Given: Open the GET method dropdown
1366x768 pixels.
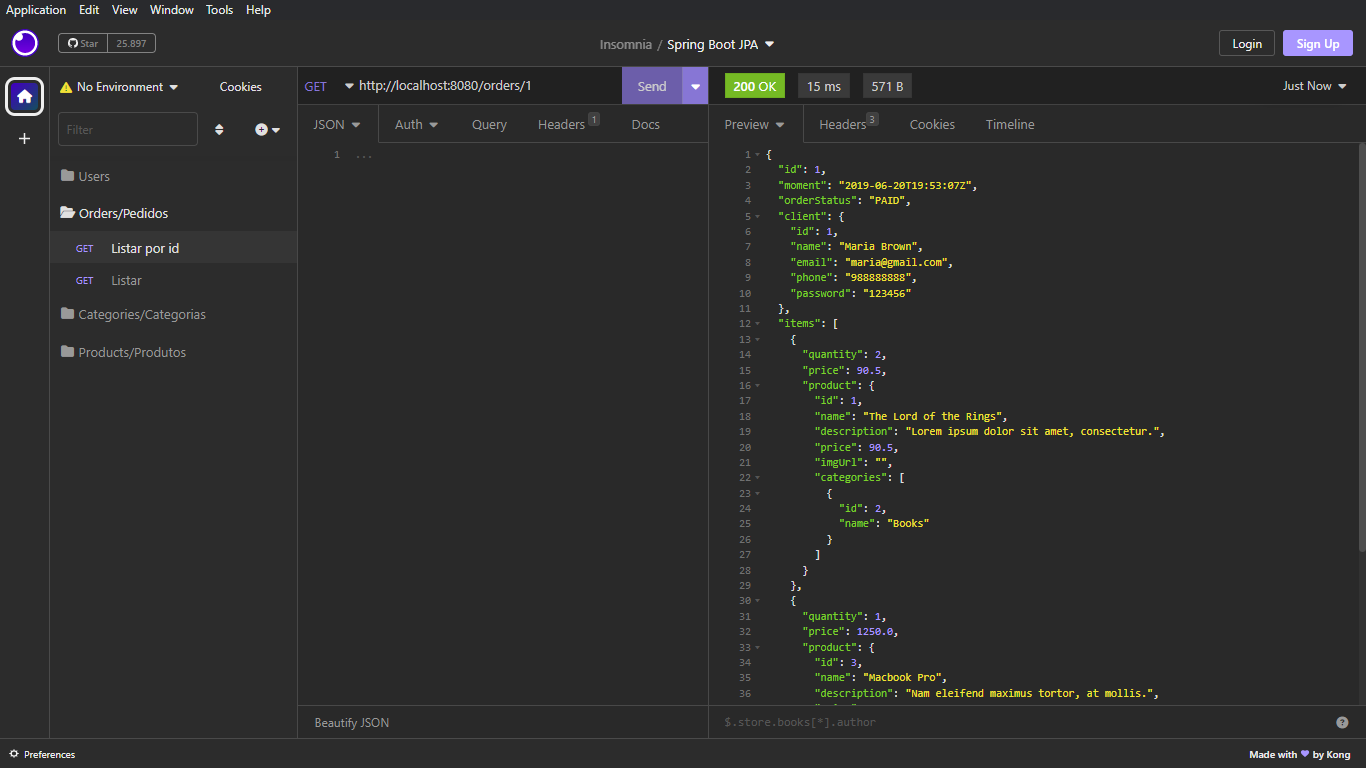Looking at the screenshot, I should coord(329,86).
